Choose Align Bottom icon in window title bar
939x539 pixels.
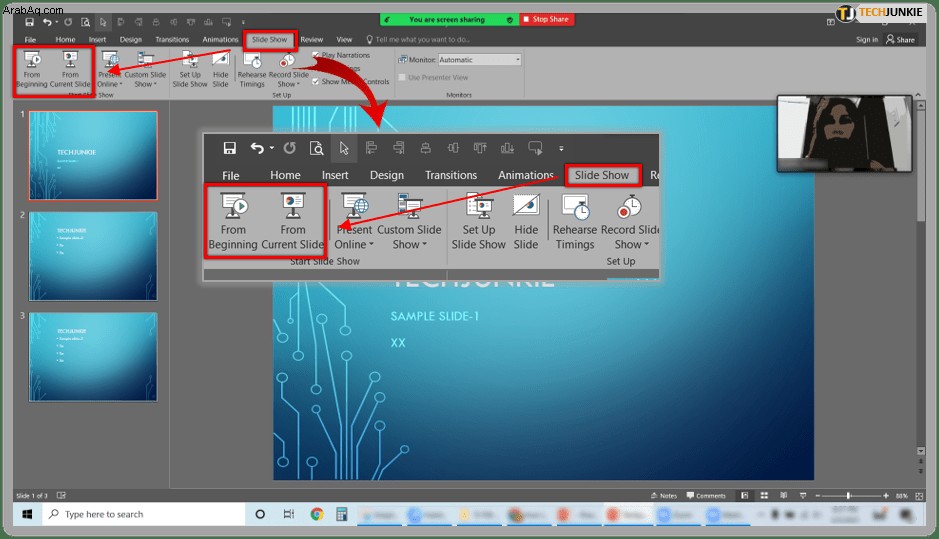coord(208,22)
